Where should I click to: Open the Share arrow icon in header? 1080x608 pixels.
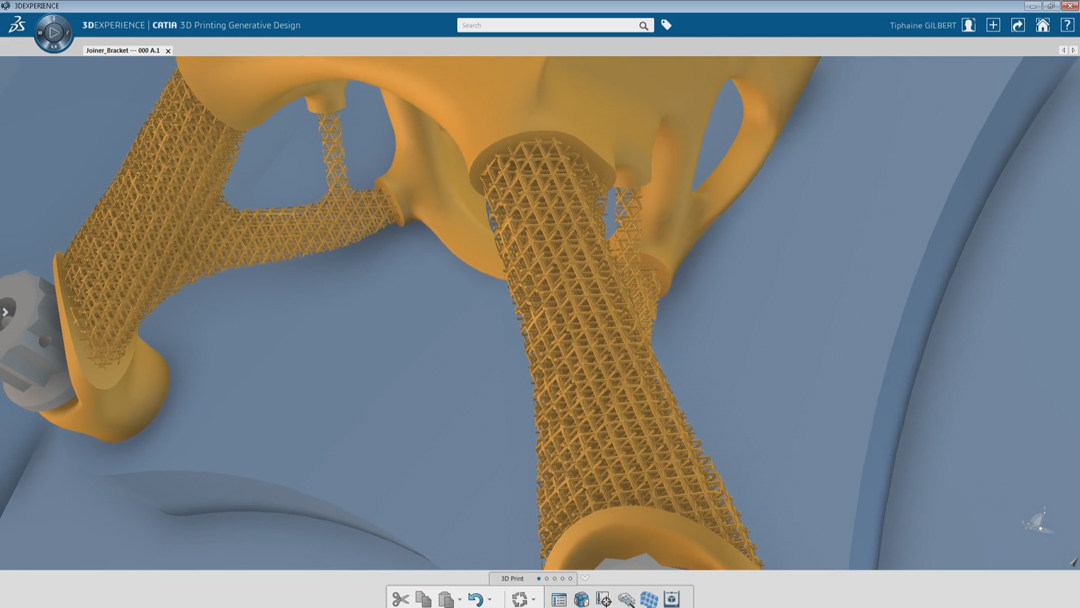coord(1018,25)
